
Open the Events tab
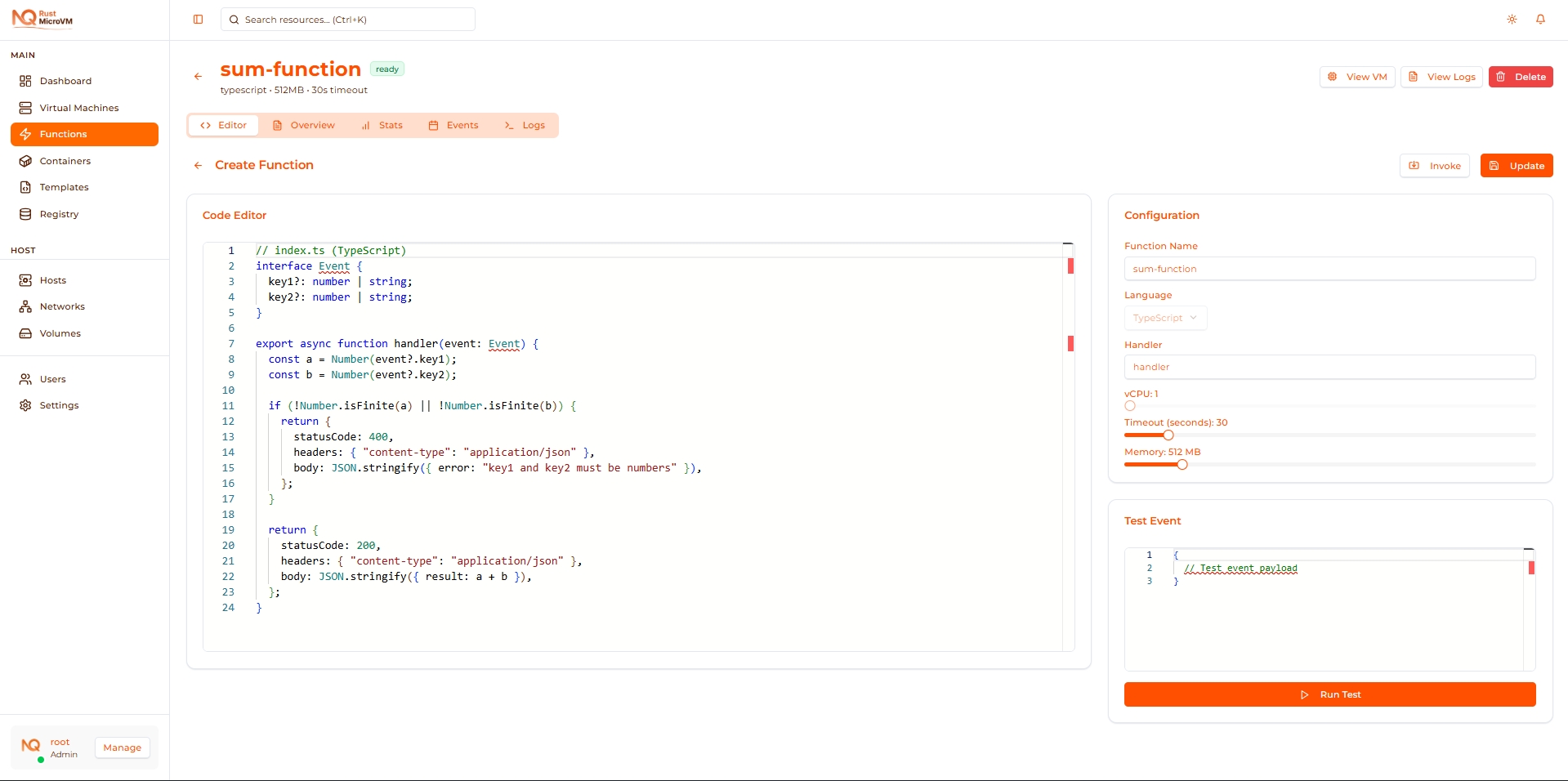(x=454, y=125)
